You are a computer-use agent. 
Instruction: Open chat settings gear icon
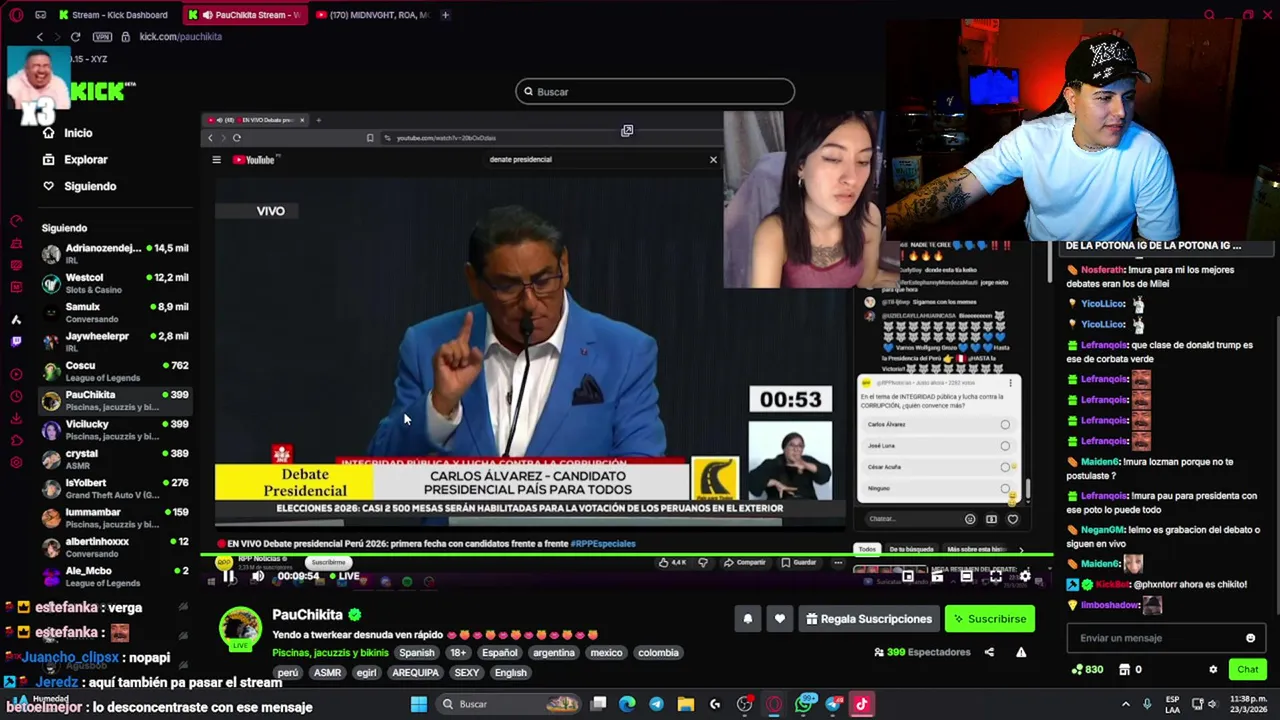pyautogui.click(x=1213, y=670)
